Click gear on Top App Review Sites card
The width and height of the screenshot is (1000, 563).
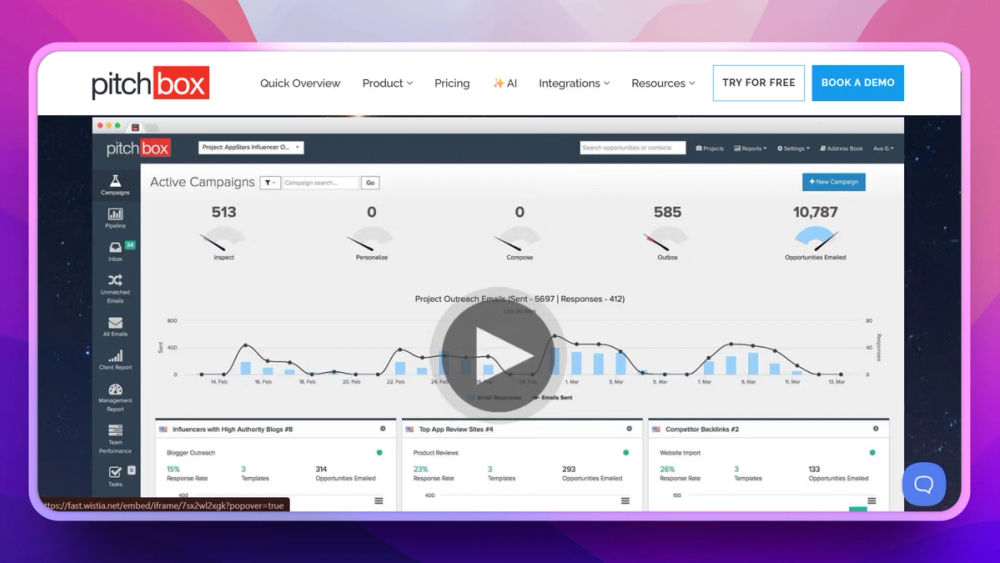coord(629,429)
